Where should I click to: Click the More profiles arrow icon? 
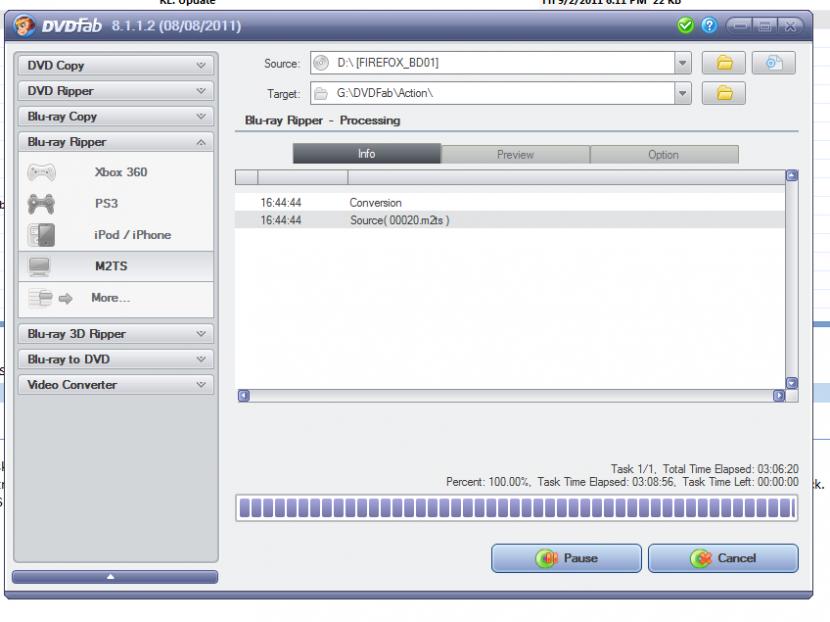[x=65, y=299]
